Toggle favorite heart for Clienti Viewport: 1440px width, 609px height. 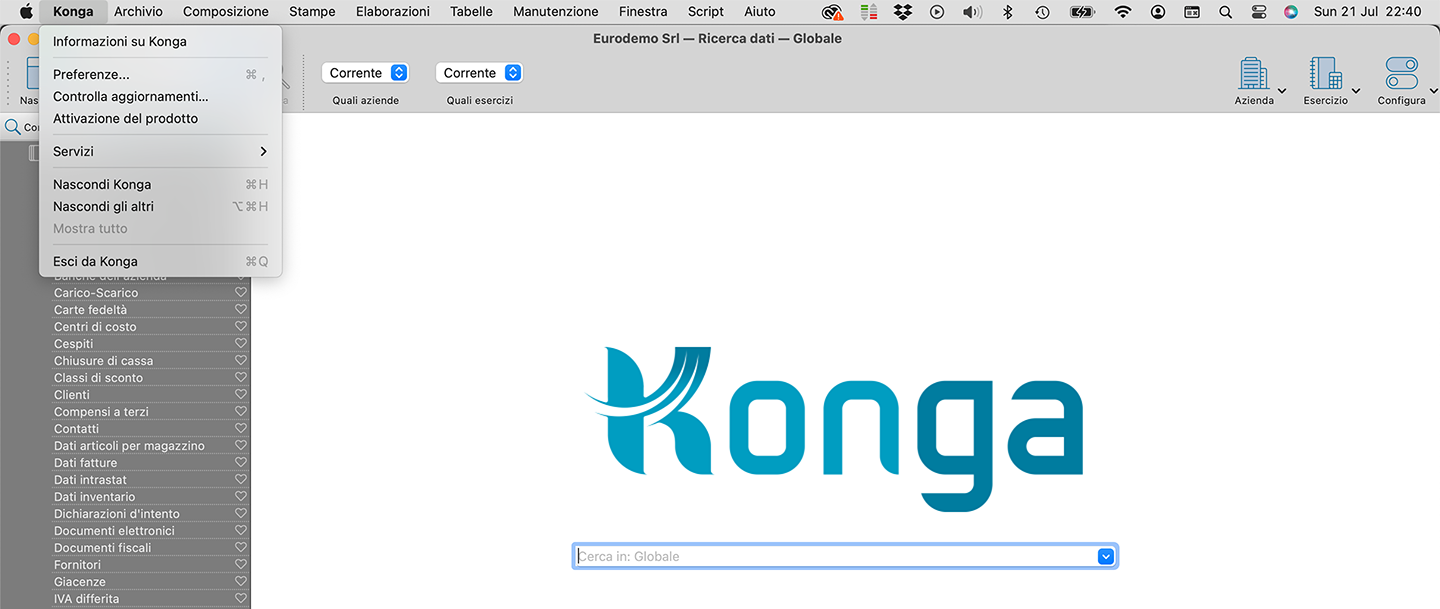(x=241, y=394)
